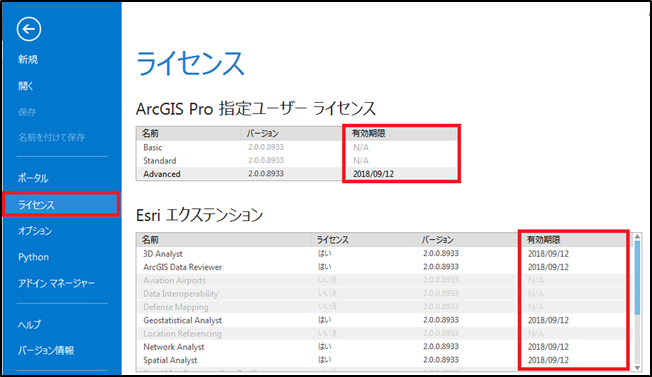Click 有効期限 header in extensions table

(x=574, y=240)
